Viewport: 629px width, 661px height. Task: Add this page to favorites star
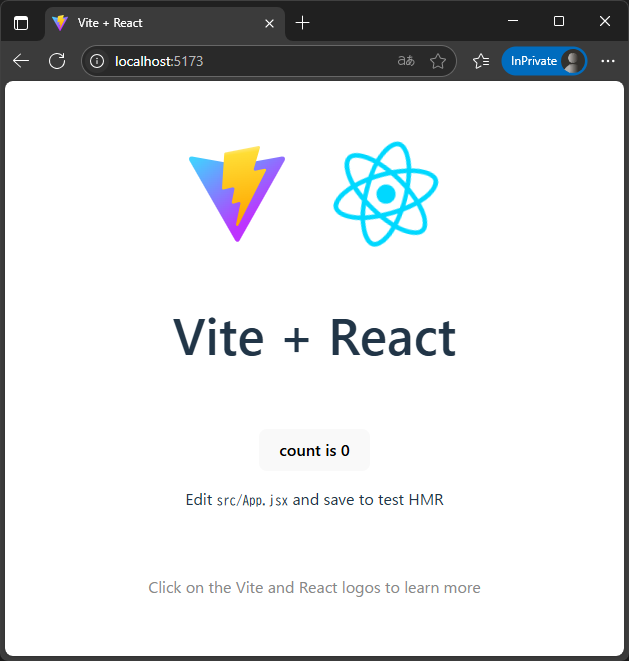point(438,61)
